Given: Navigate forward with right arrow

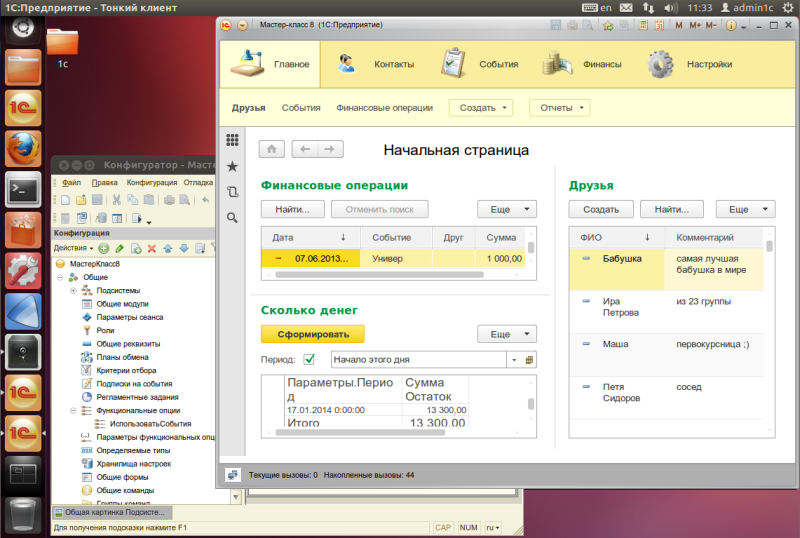Looking at the screenshot, I should coord(330,149).
